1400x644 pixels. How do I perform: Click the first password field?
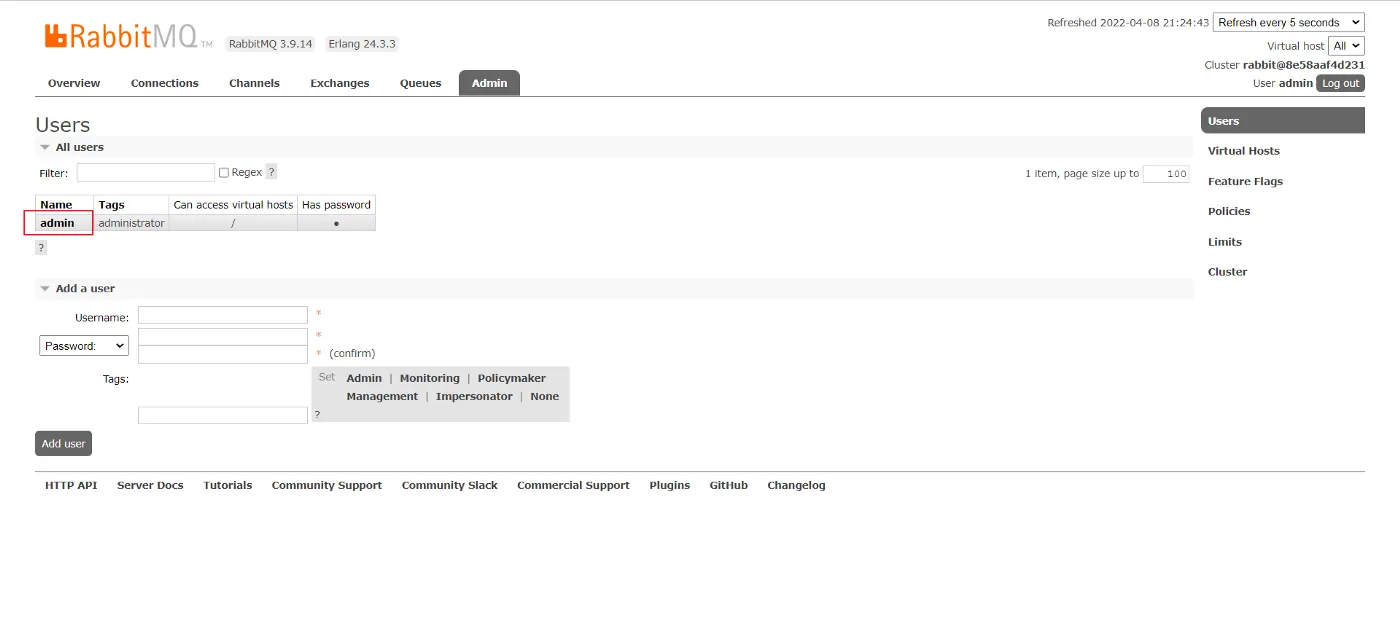pyautogui.click(x=223, y=337)
